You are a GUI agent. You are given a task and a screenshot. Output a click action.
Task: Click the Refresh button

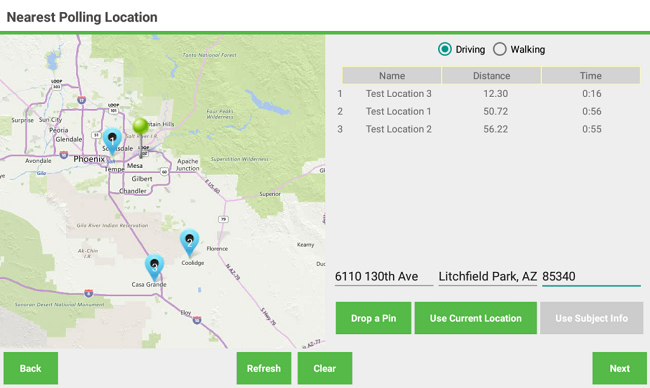point(264,368)
